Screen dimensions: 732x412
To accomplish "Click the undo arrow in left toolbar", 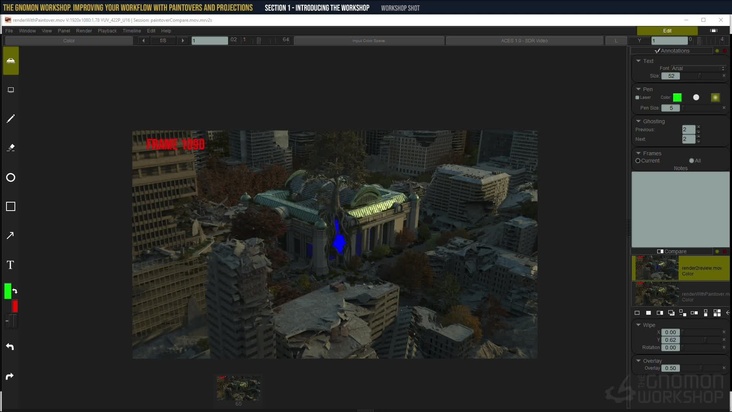I will [x=11, y=347].
